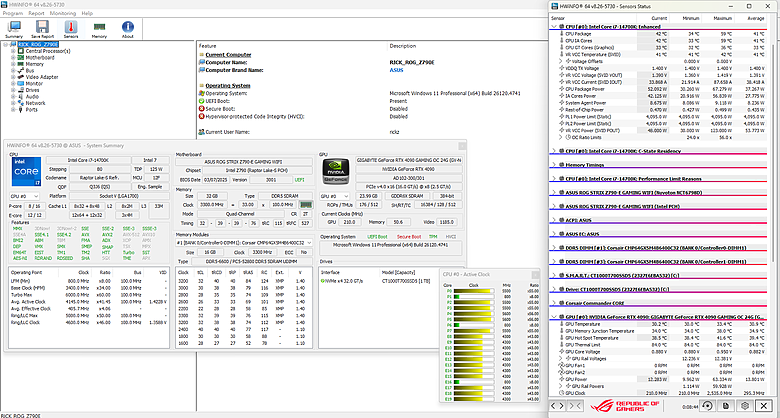Open the Summary toolbar icon
Screen dimensions: 780x418
[x=14, y=29]
